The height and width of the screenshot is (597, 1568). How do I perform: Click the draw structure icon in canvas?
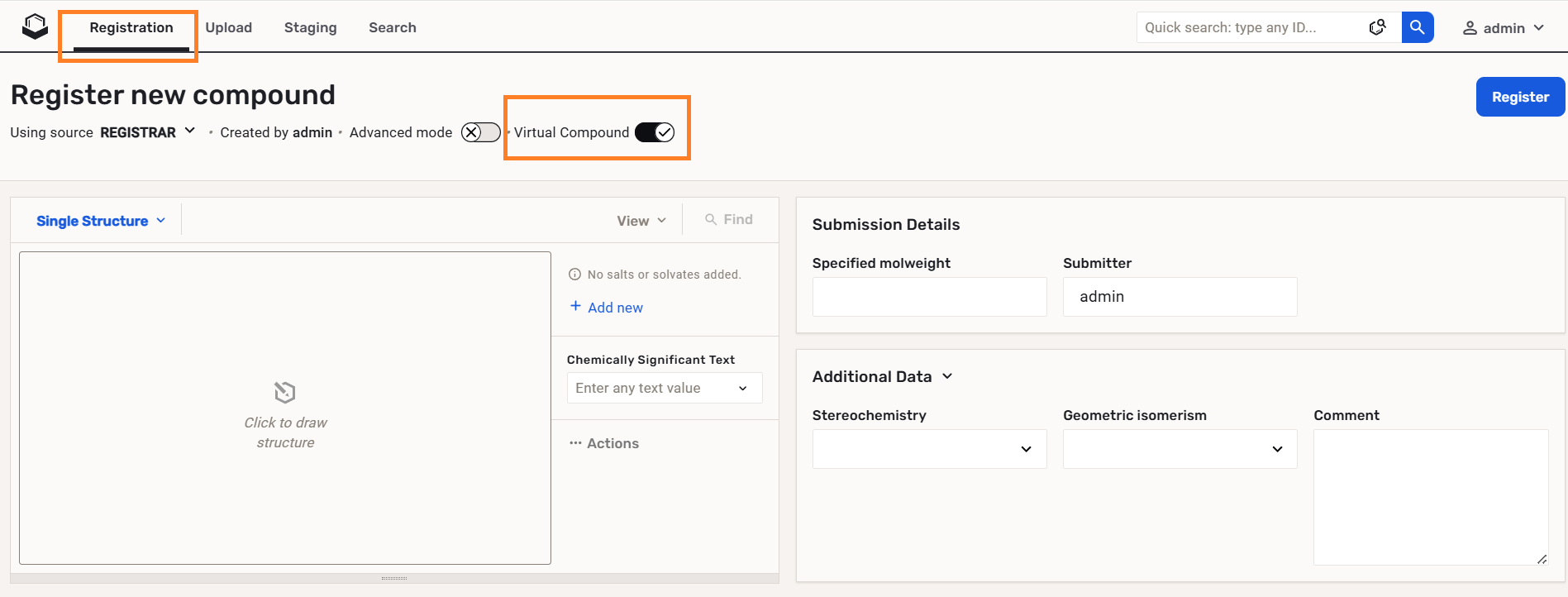(285, 392)
